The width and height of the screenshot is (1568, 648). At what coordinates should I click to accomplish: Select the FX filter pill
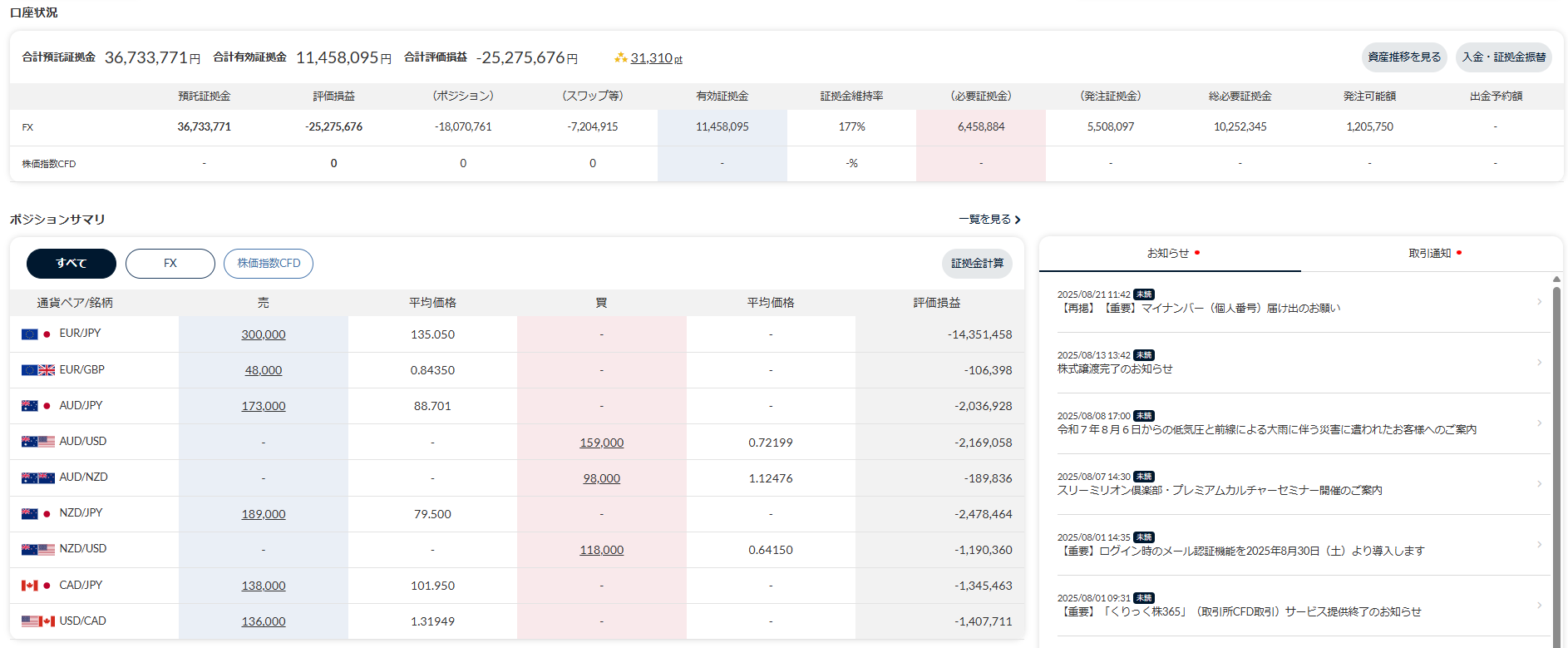pos(170,264)
